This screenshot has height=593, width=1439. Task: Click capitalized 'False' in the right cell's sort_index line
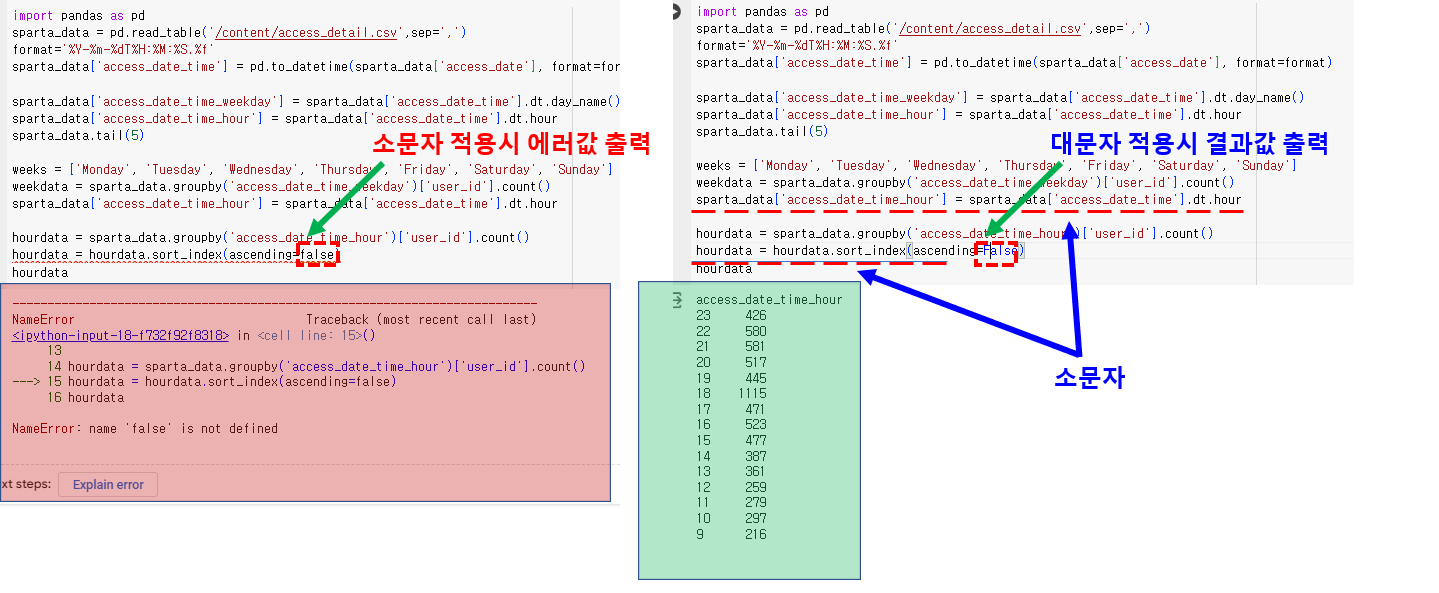[1001, 251]
